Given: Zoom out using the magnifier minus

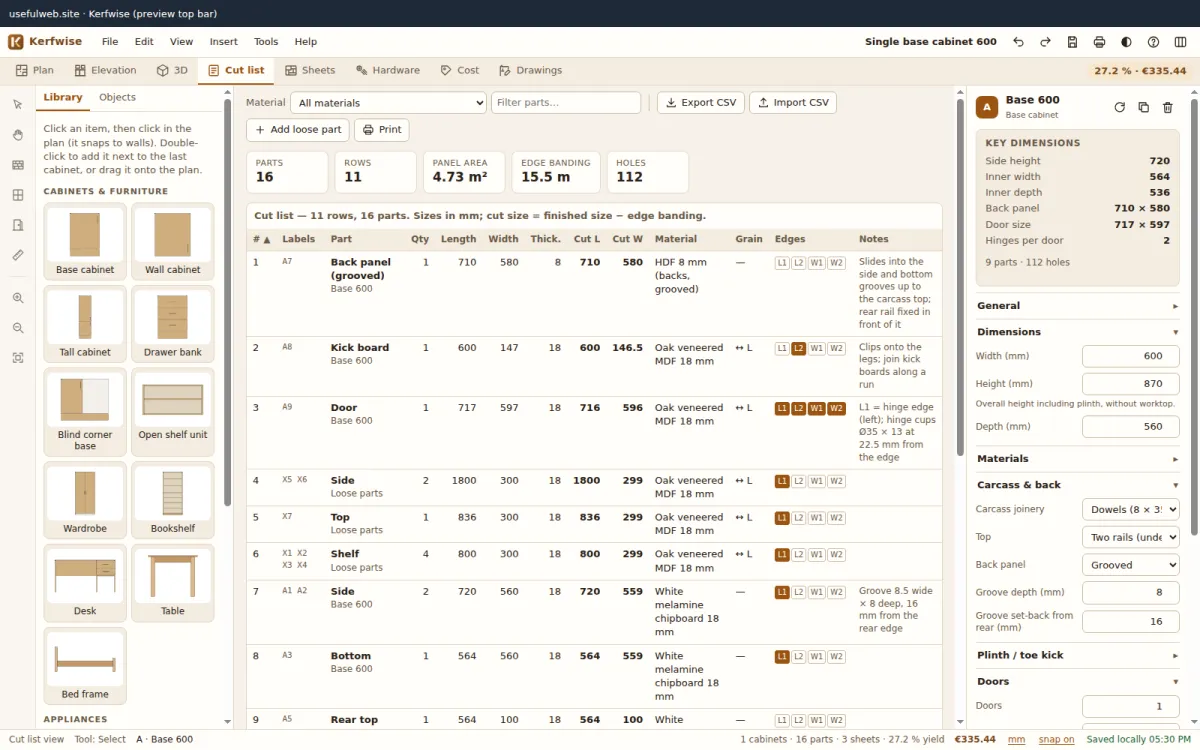Looking at the screenshot, I should (x=17, y=328).
